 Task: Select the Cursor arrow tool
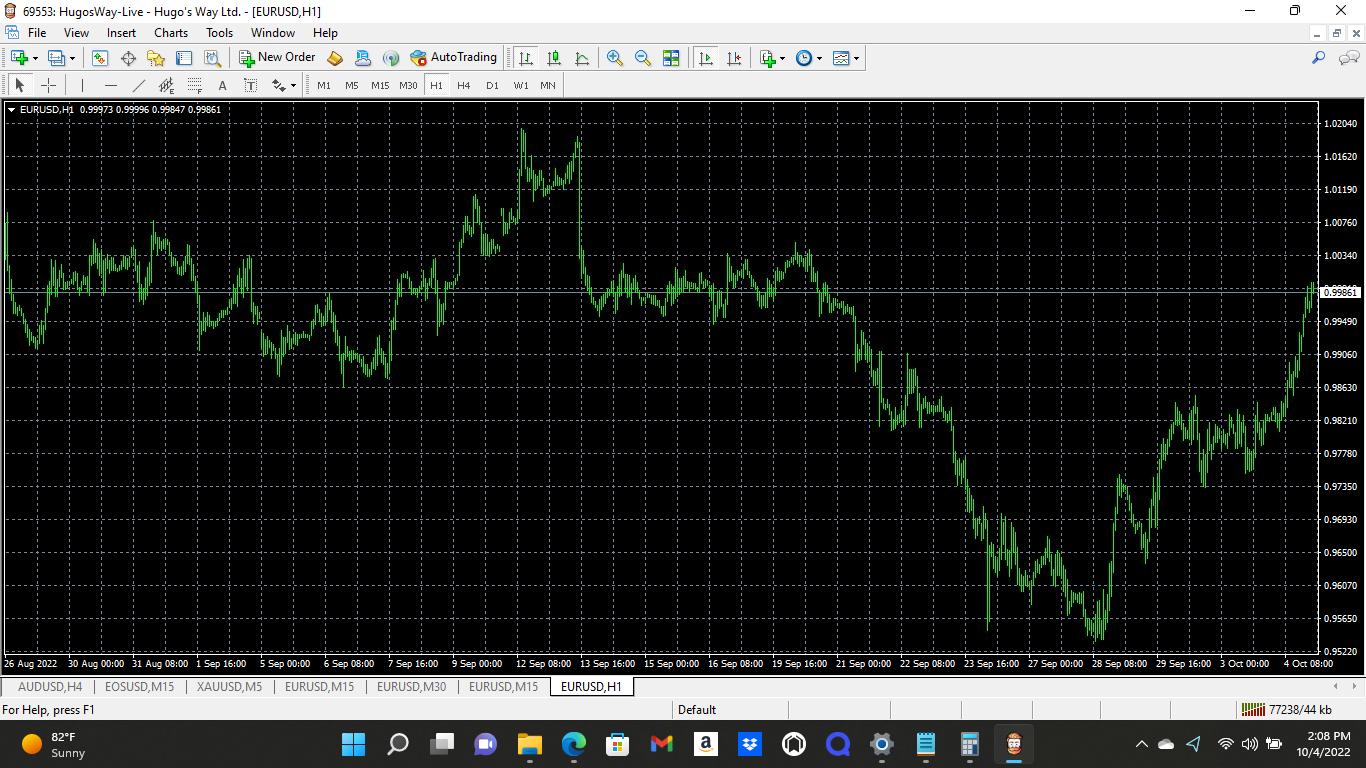click(x=19, y=85)
